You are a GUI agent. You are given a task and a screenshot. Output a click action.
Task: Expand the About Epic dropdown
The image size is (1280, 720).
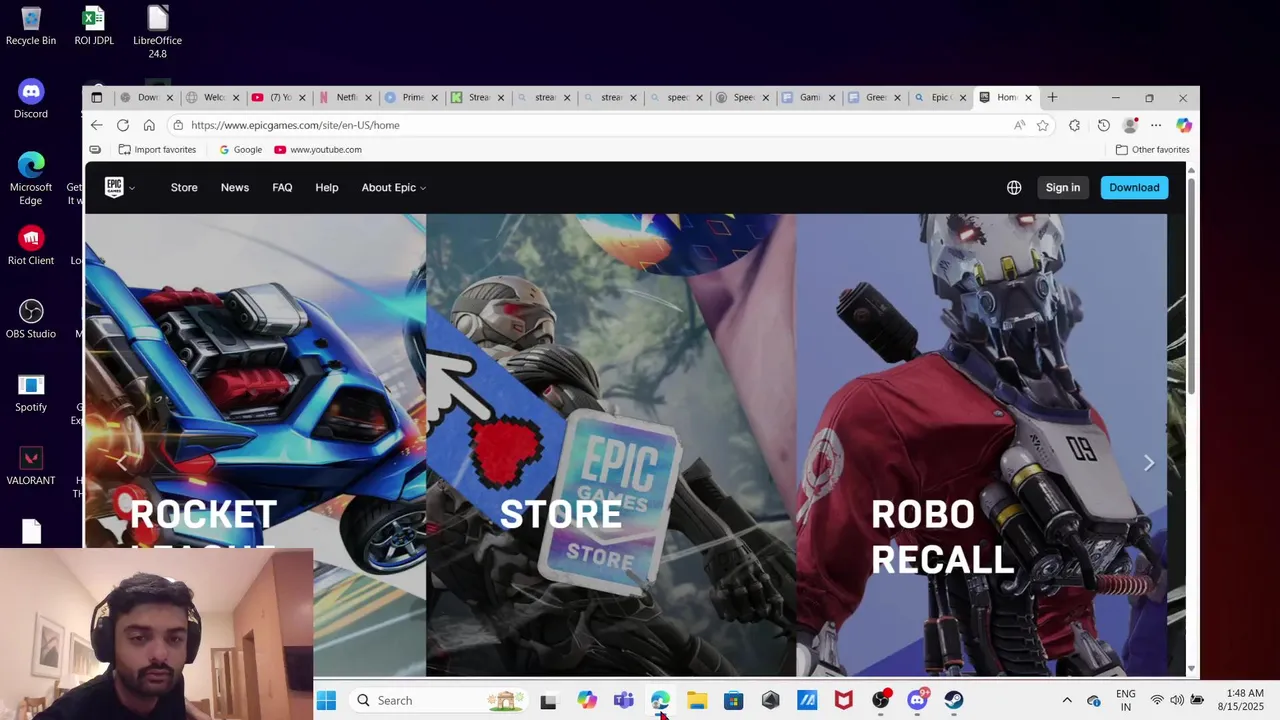point(394,187)
